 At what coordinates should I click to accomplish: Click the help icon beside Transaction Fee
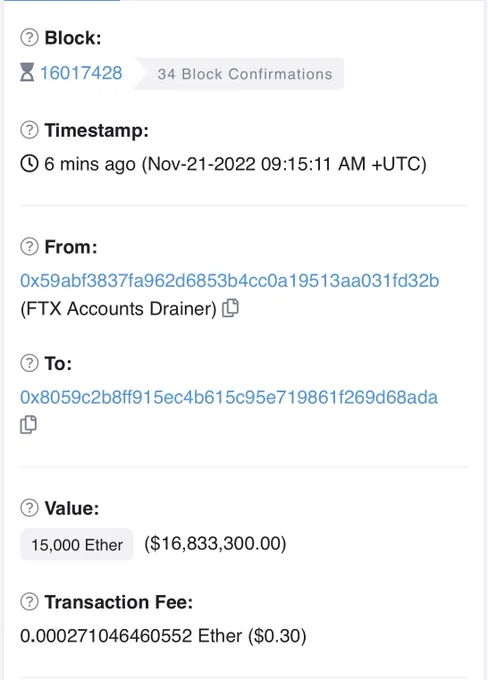click(29, 602)
